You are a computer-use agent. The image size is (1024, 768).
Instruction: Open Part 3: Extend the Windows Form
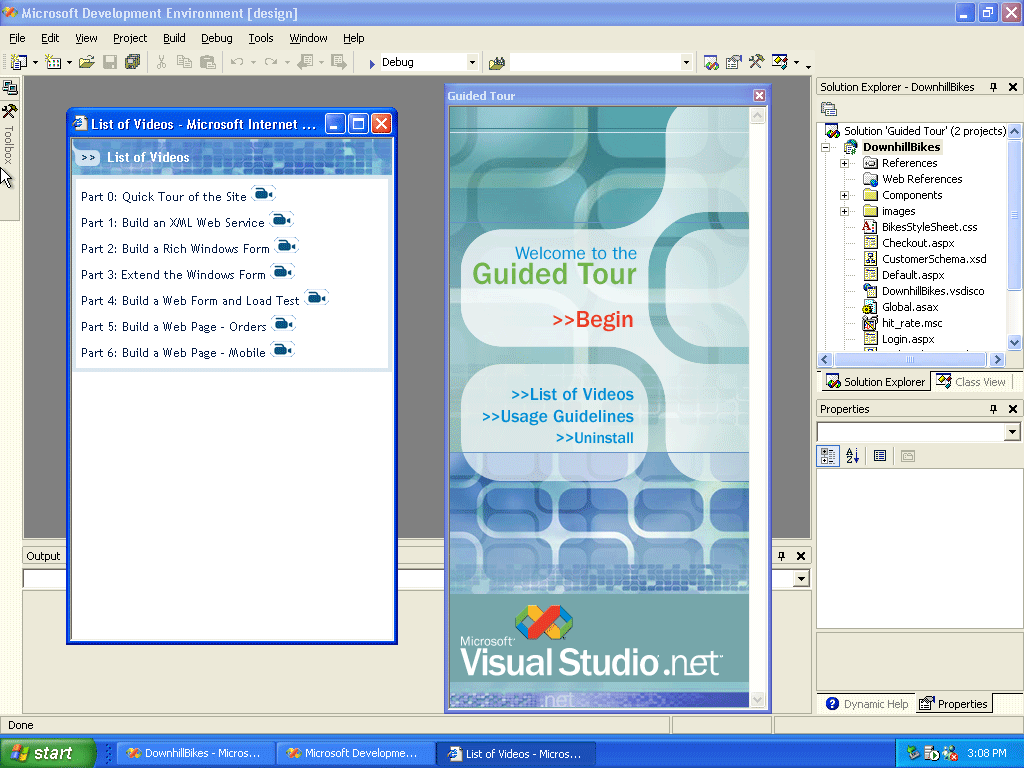[173, 275]
